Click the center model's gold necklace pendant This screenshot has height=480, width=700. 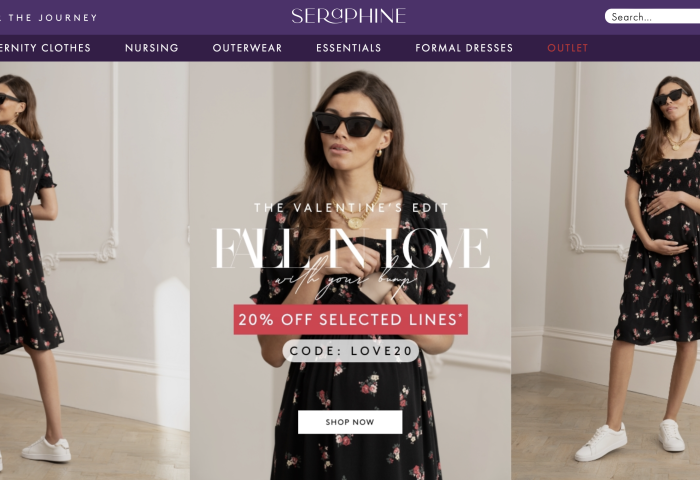click(356, 222)
